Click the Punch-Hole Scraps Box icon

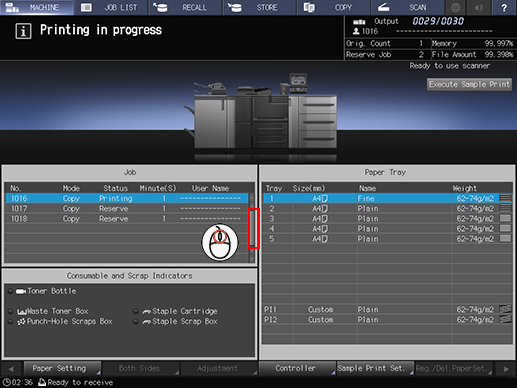coord(22,322)
